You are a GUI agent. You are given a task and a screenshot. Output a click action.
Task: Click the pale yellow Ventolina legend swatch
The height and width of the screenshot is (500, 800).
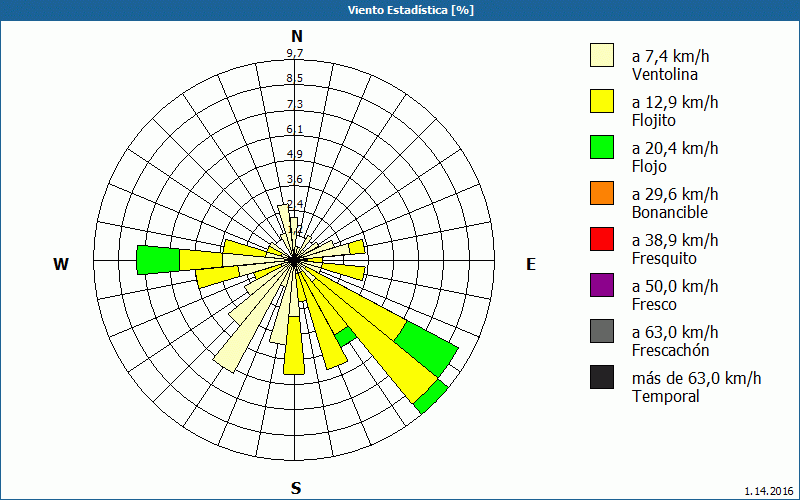point(602,55)
